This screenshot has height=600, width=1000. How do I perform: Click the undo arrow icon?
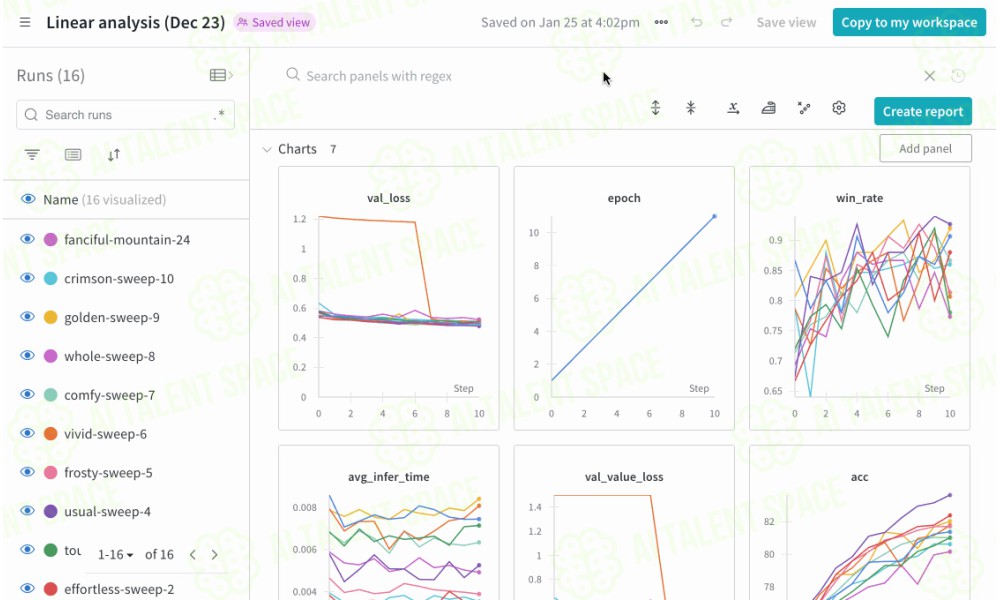point(696,22)
